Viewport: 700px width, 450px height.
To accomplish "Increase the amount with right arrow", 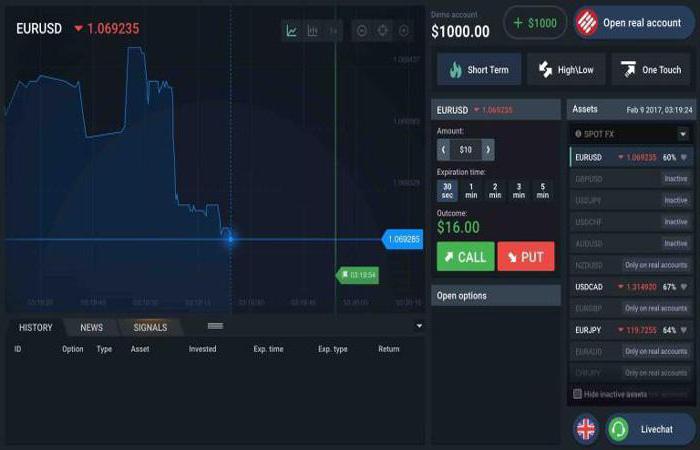I will pyautogui.click(x=488, y=150).
